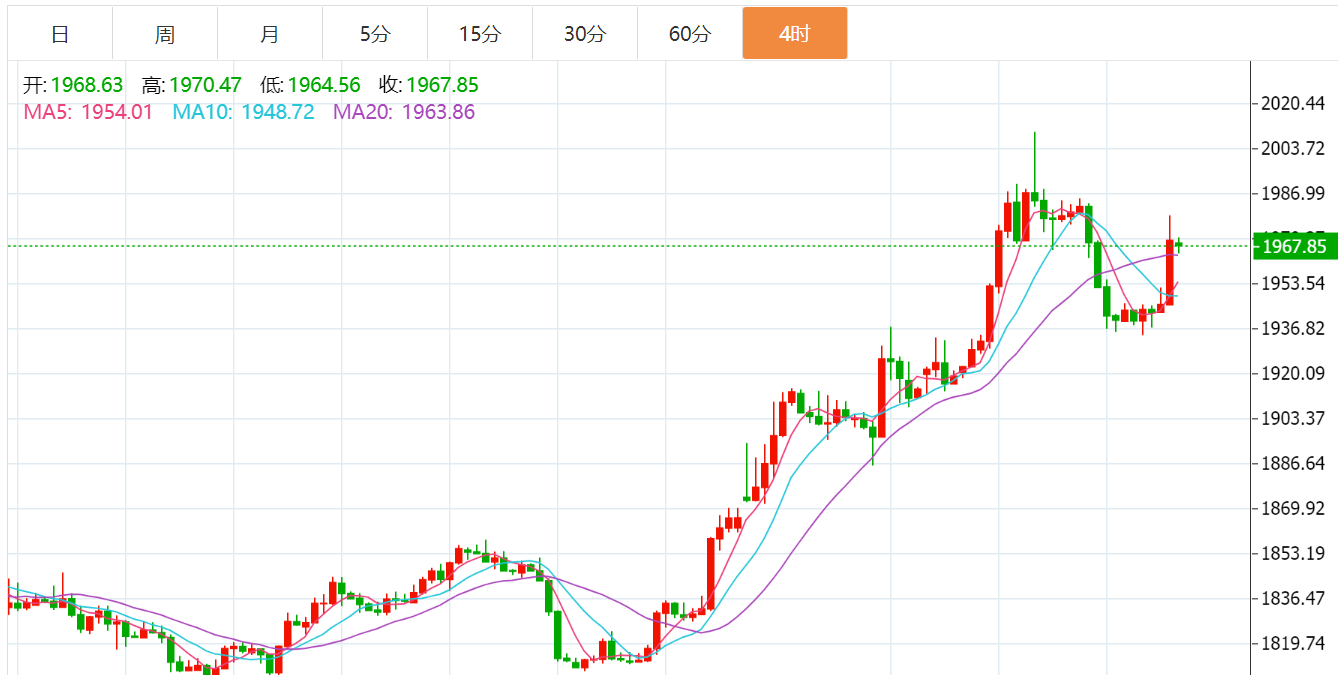The height and width of the screenshot is (675, 1338).
Task: Click the MA10: 1948.72 indicator label
Action: click(243, 112)
